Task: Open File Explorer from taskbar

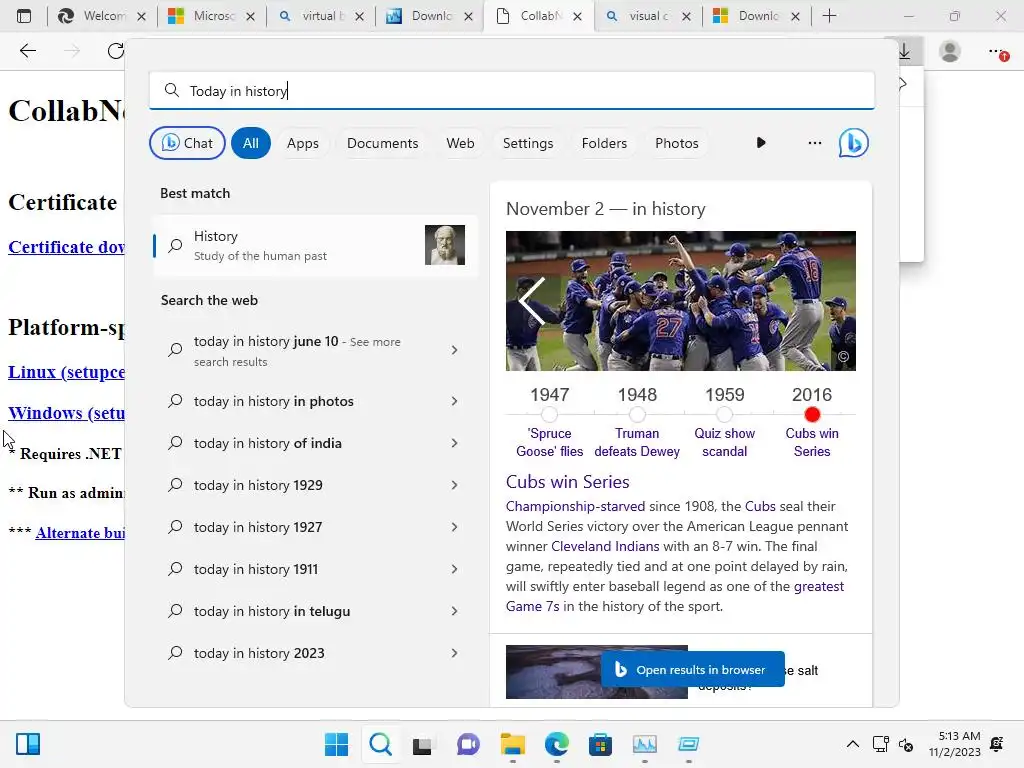Action: tap(513, 744)
